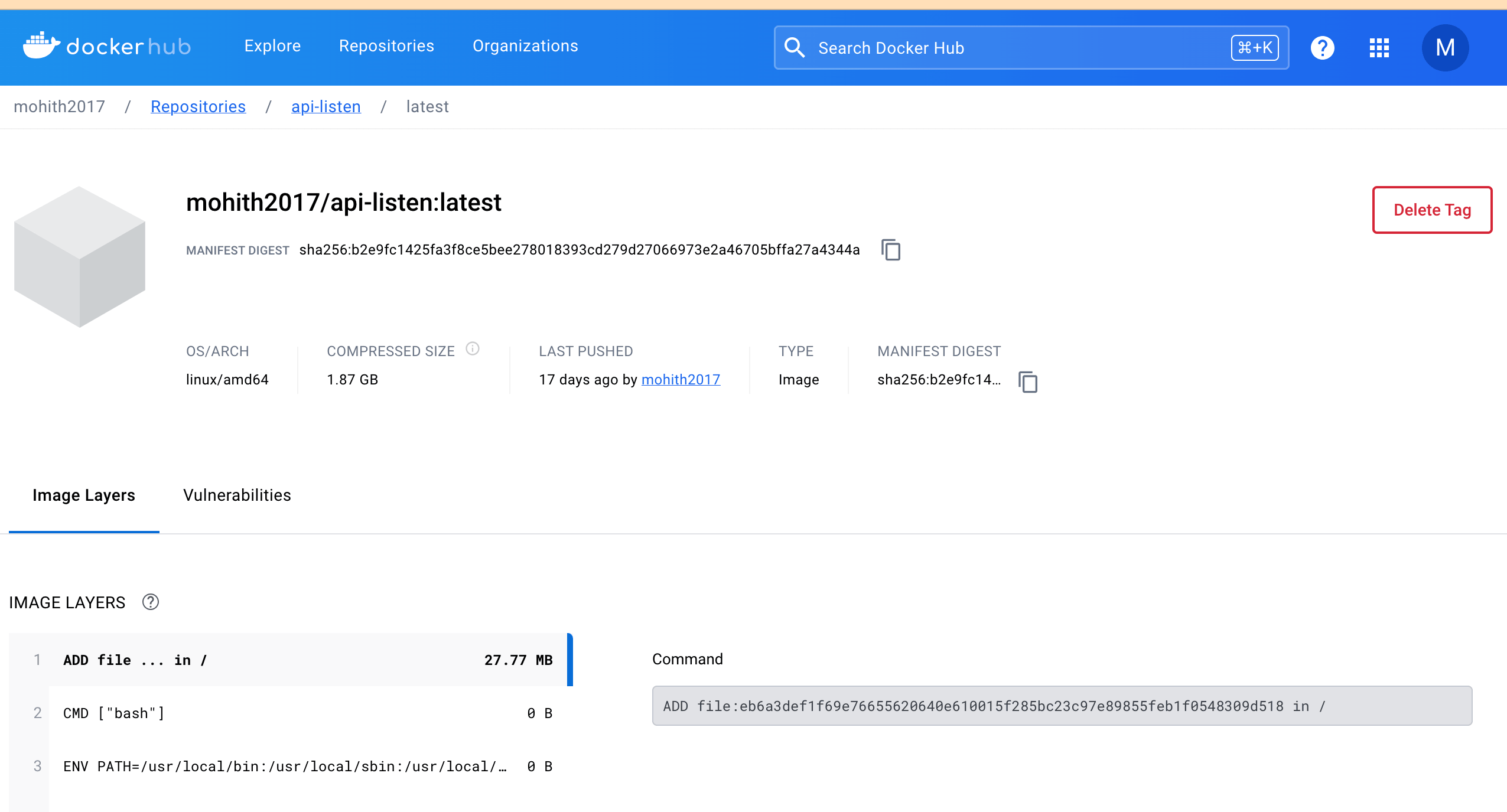
Task: Copy the full manifest digest under title
Action: [891, 250]
